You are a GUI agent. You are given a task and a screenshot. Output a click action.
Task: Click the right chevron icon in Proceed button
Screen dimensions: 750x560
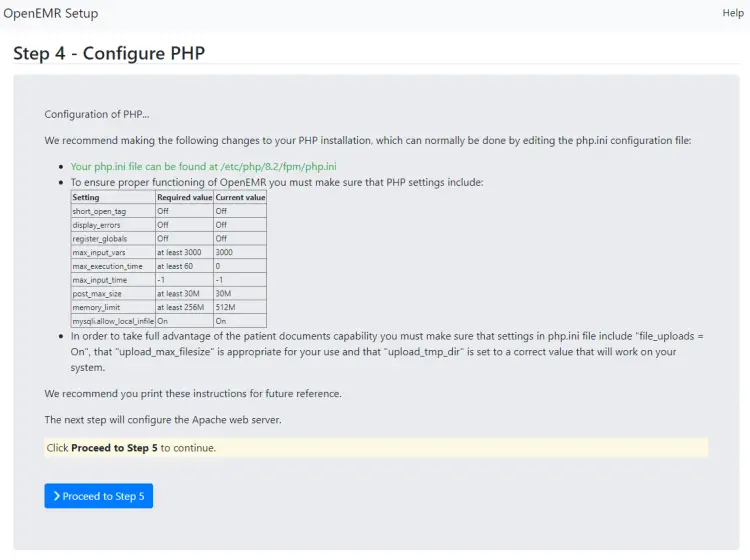click(x=57, y=497)
